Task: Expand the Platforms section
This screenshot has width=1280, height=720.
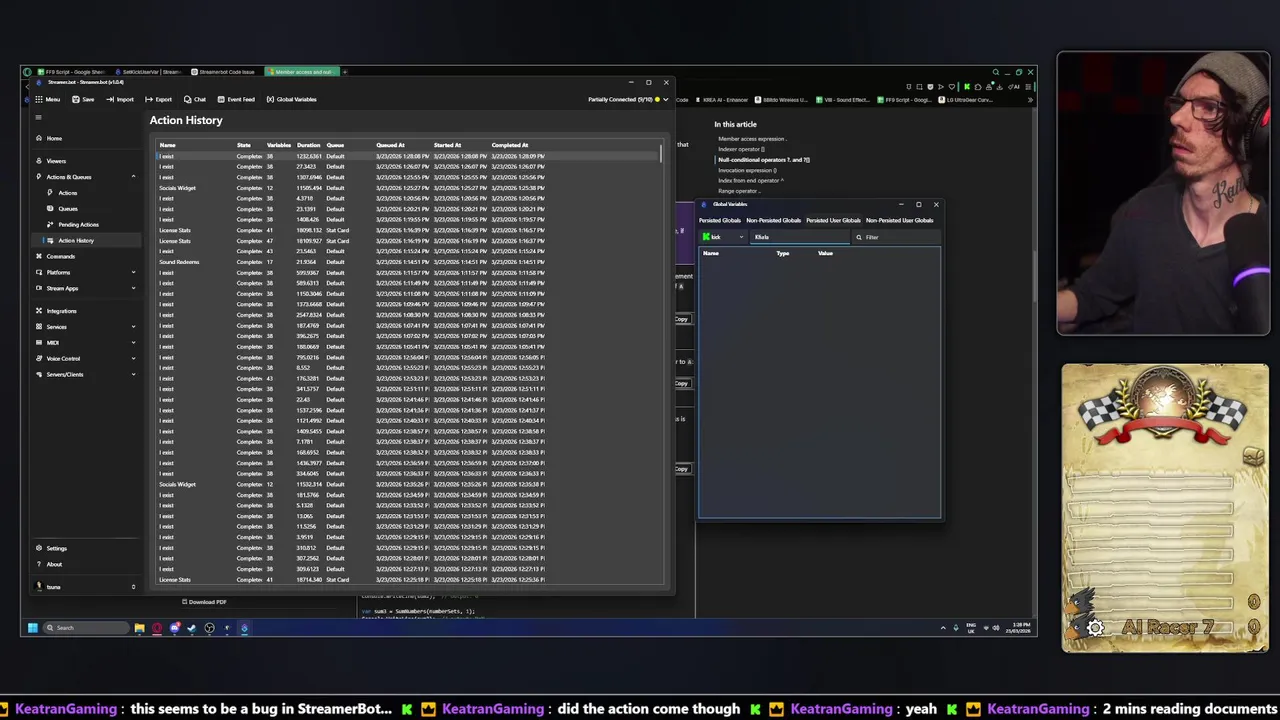Action: coord(85,272)
